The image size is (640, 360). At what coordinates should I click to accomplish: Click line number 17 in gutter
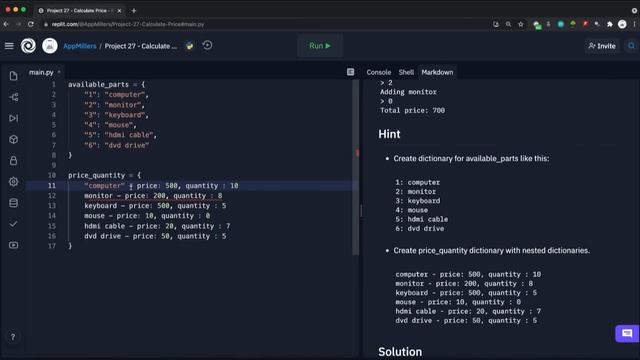[51, 246]
